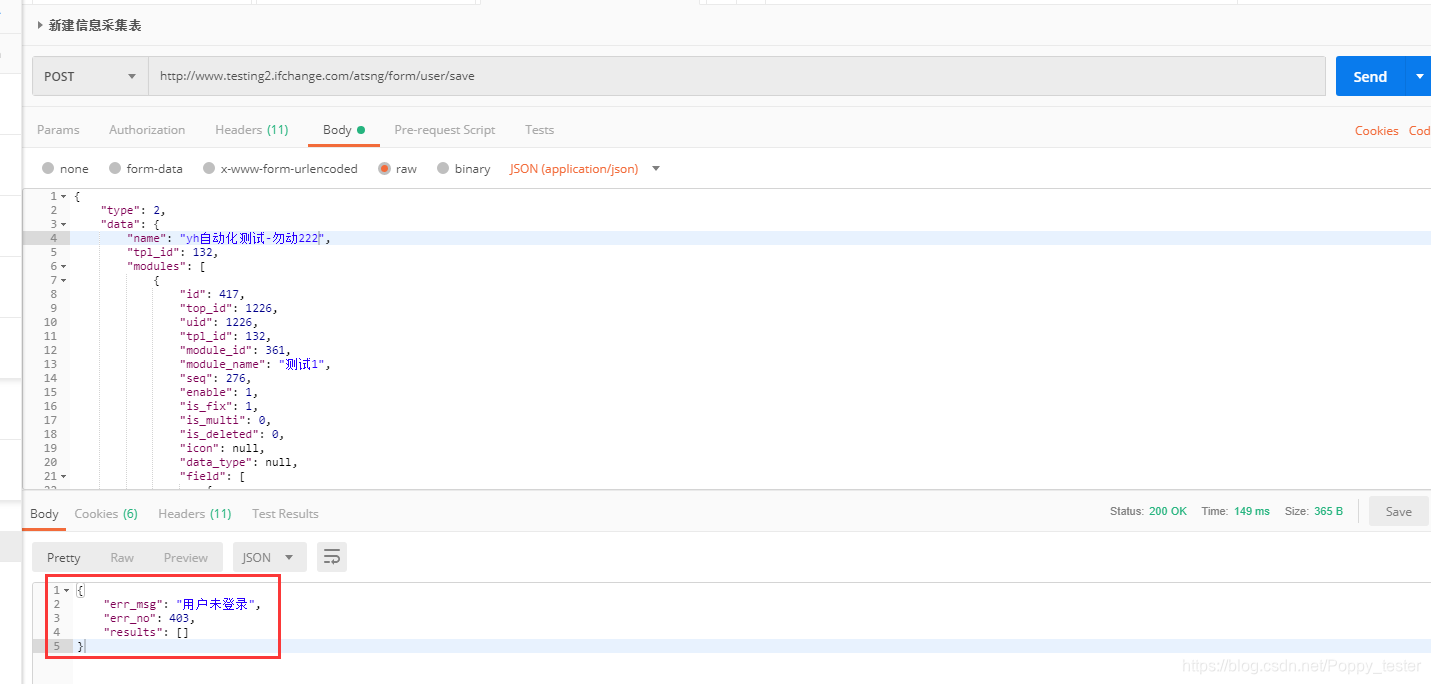This screenshot has width=1431, height=684.
Task: Open the POST method dropdown
Action: pos(91,76)
